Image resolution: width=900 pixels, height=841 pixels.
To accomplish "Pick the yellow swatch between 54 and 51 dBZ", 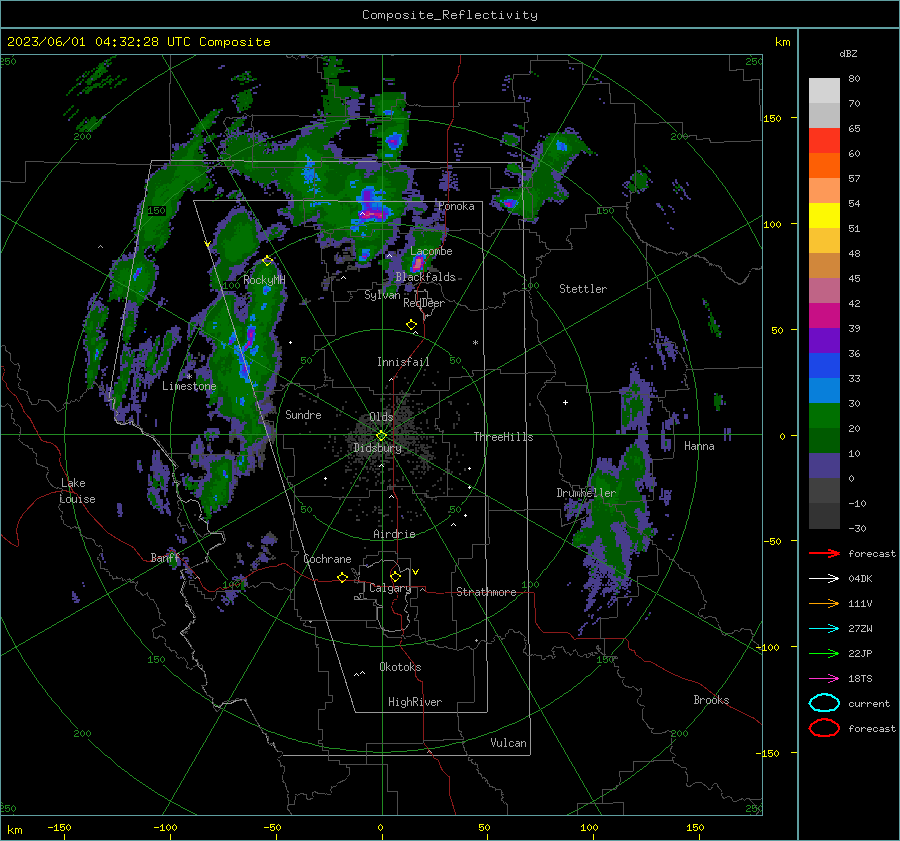I will tap(824, 216).
